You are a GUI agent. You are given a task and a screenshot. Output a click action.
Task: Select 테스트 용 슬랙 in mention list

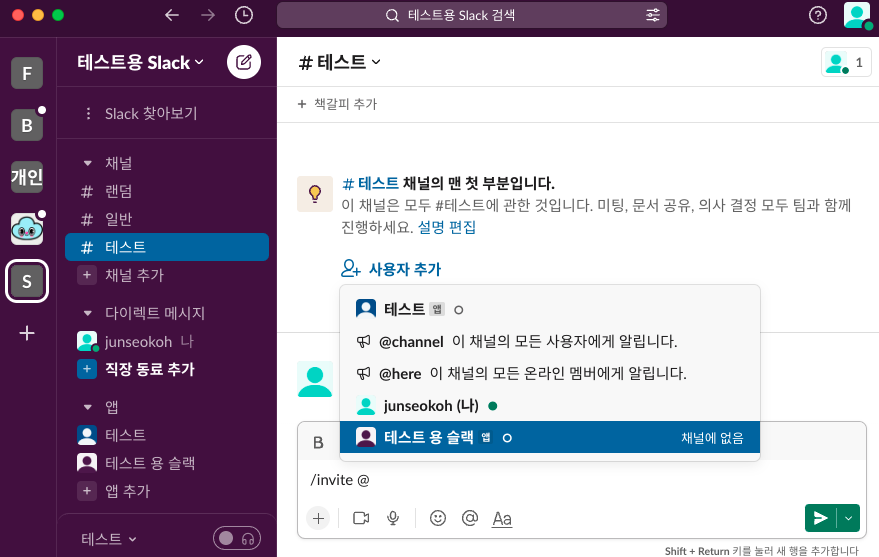[x=549, y=437]
